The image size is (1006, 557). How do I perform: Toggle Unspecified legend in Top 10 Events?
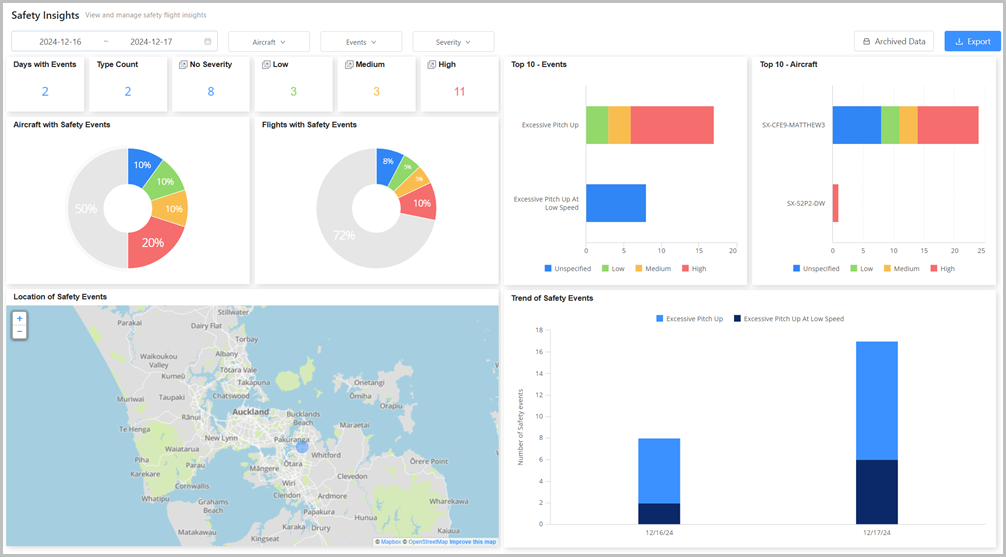pos(568,269)
